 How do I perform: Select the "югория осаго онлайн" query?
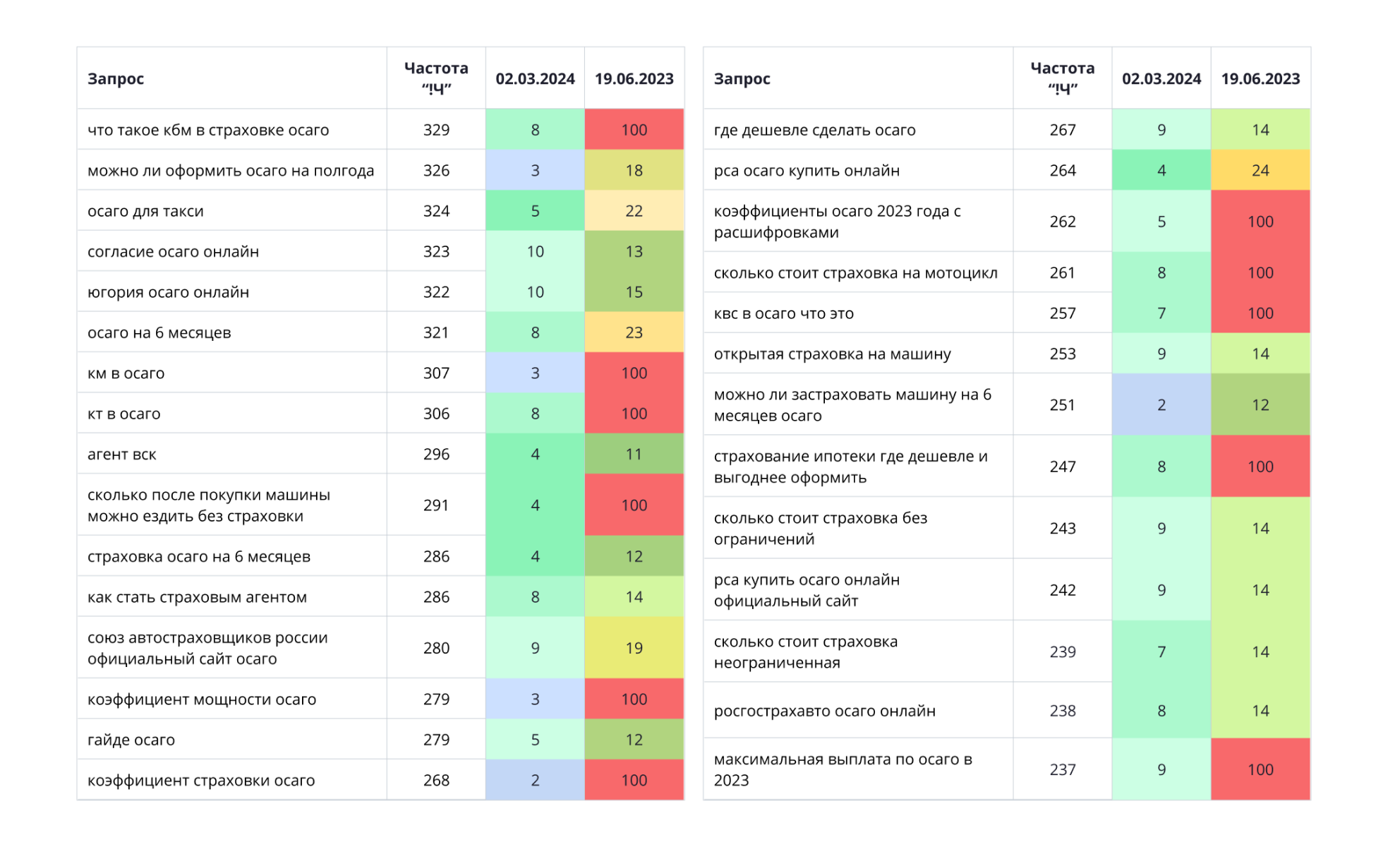click(x=168, y=292)
